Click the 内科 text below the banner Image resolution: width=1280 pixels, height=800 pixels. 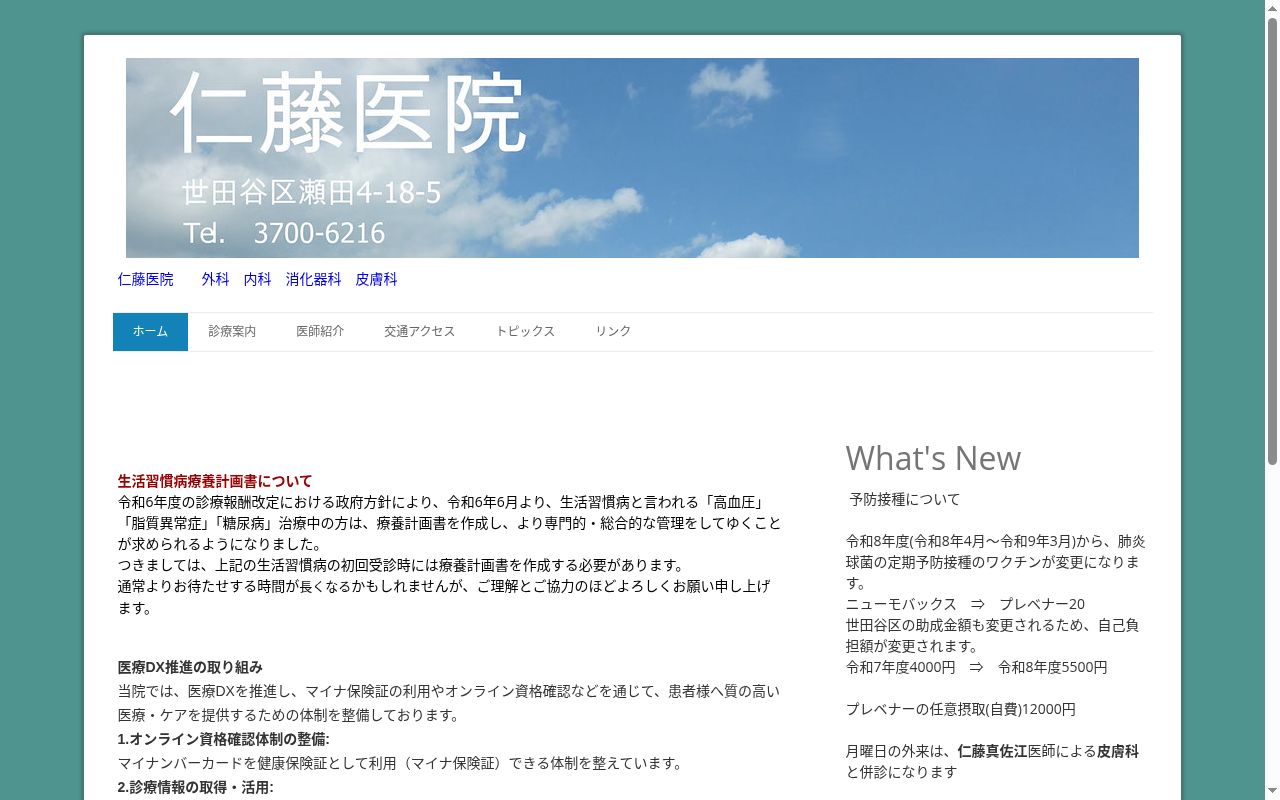point(257,280)
